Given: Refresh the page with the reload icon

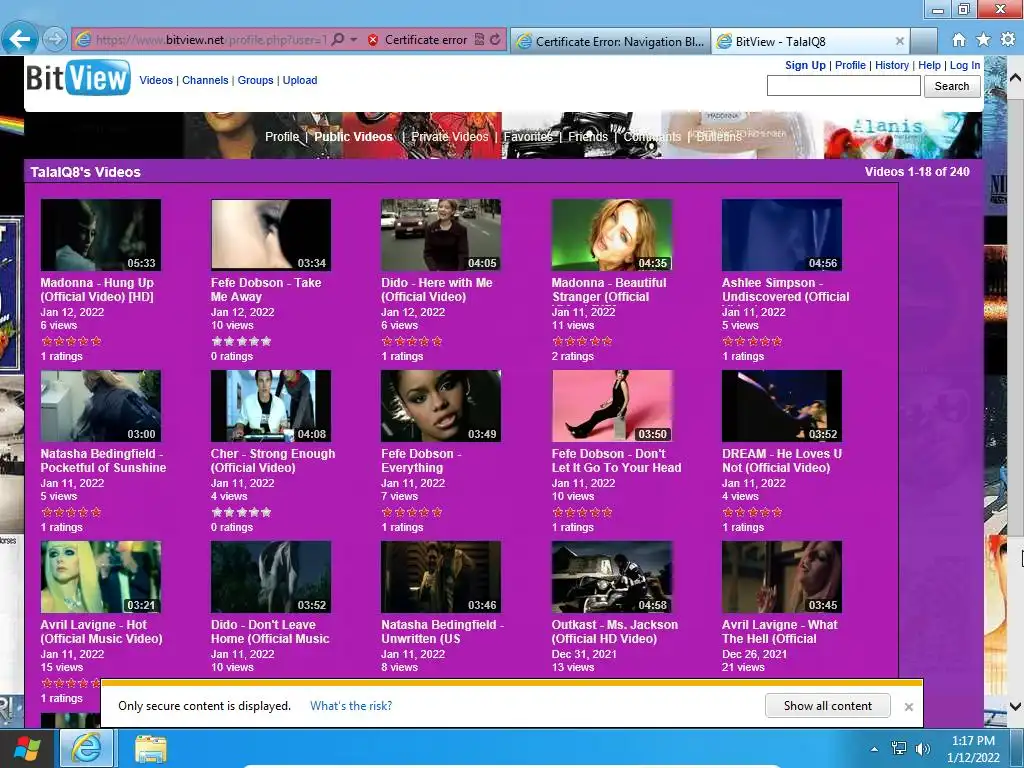Looking at the screenshot, I should coord(496,40).
